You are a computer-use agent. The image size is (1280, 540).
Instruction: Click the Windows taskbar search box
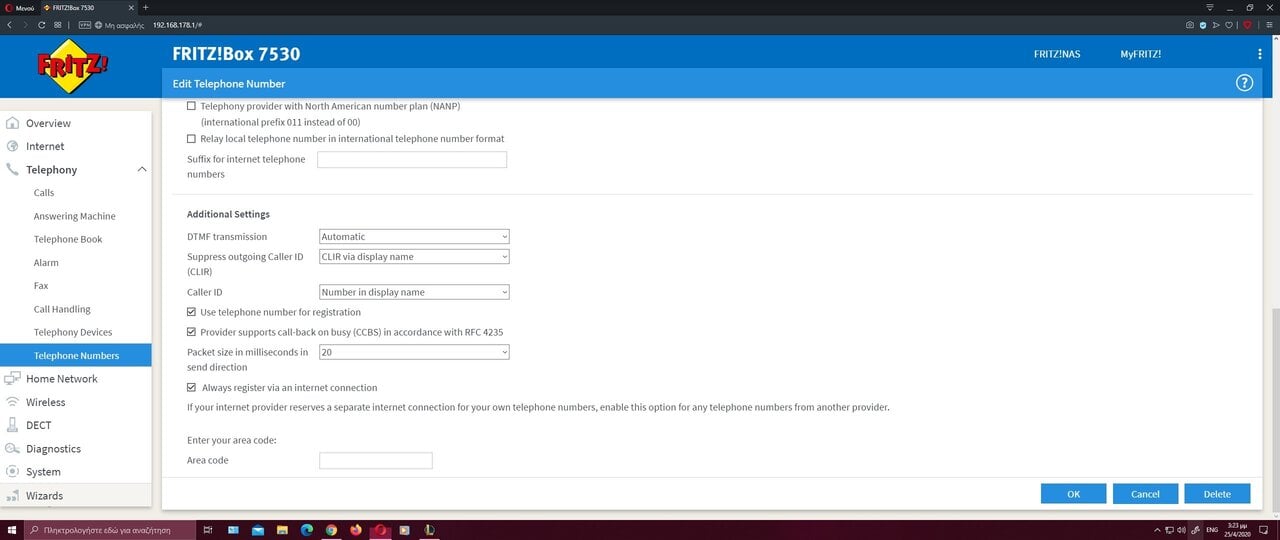[108, 530]
